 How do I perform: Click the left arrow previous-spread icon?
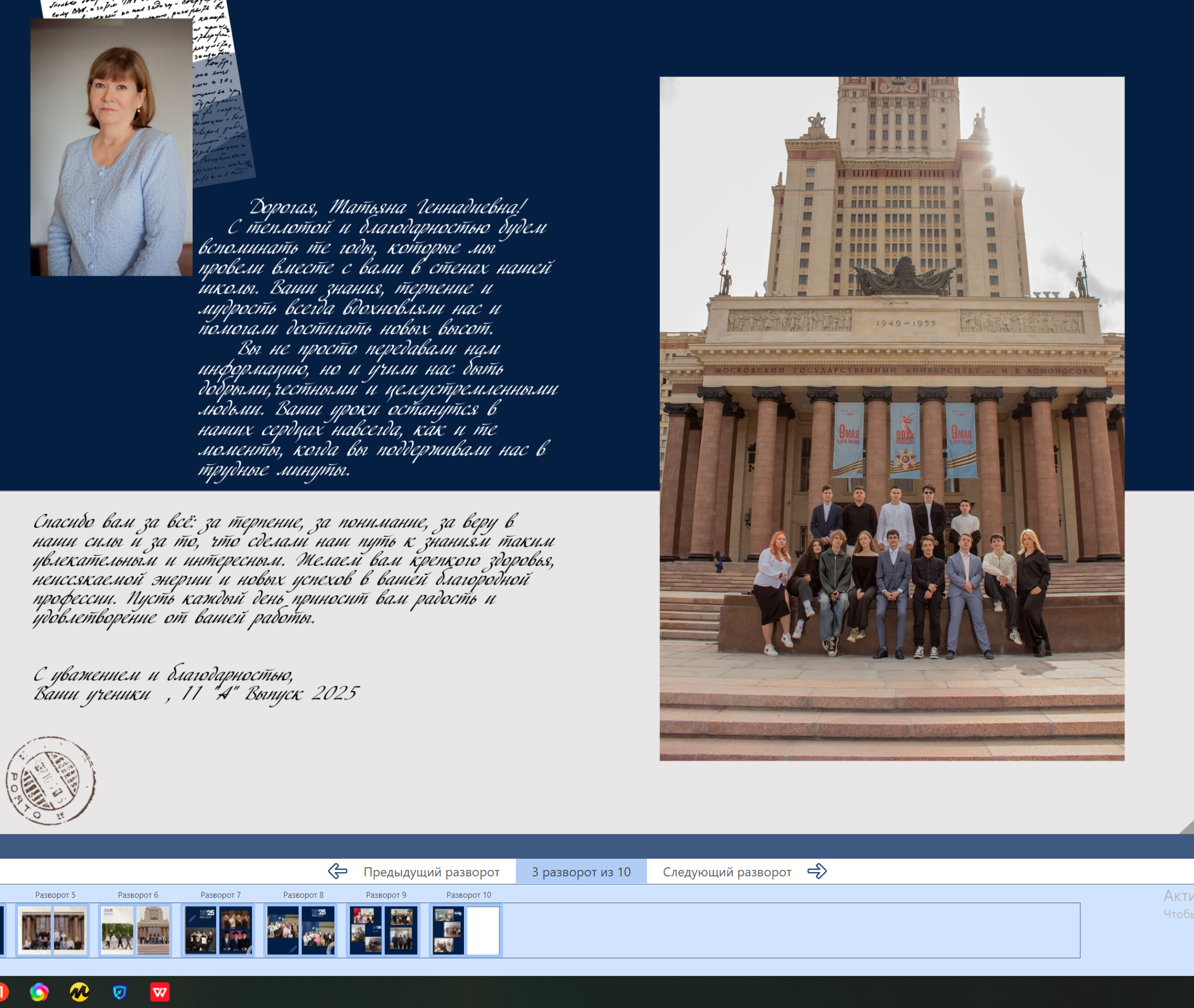tap(338, 871)
